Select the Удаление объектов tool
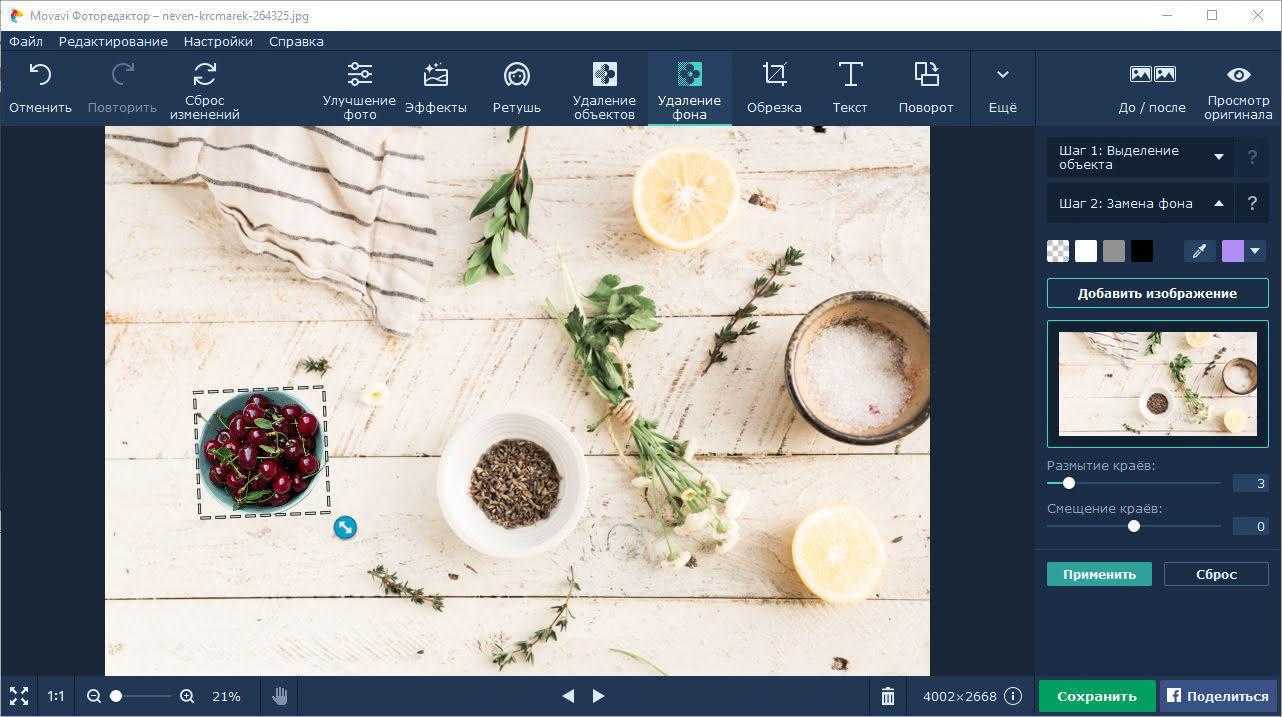The width and height of the screenshot is (1282, 717). (604, 76)
